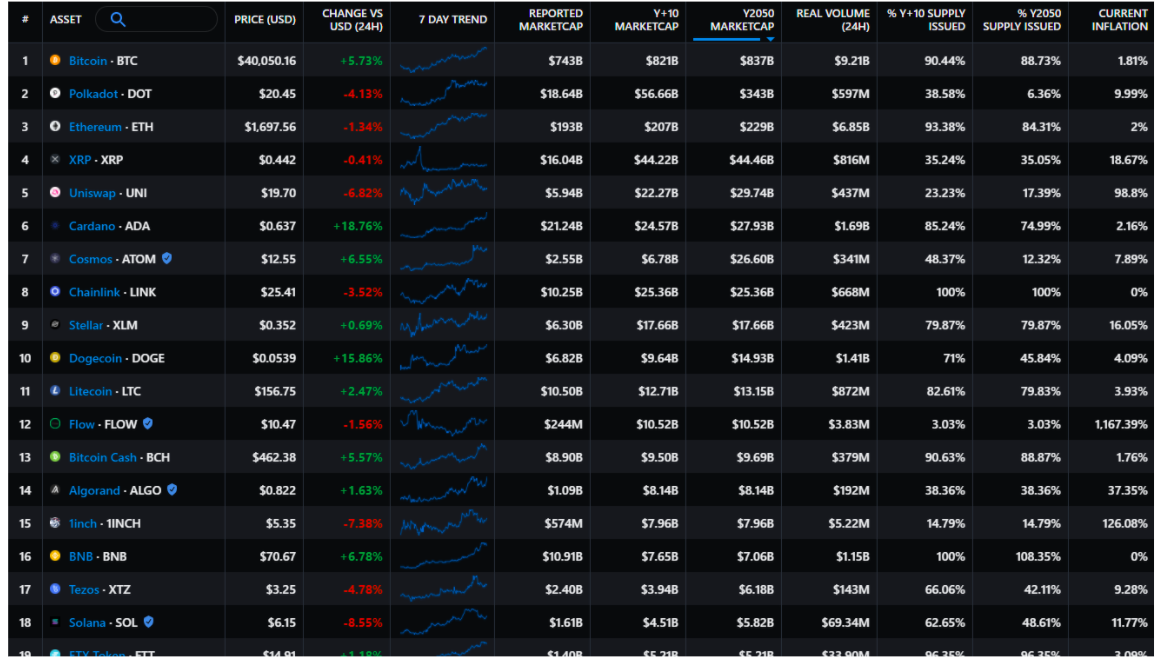Click the Uniswap coin logo icon
The width and height of the screenshot is (1164, 667).
pos(55,193)
